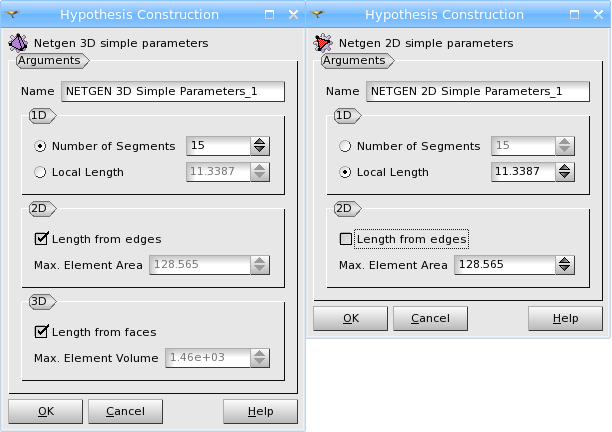Click the disabled Number of Segments field in 2D dialog
Screen dimensions: 612x432
[x=523, y=146]
